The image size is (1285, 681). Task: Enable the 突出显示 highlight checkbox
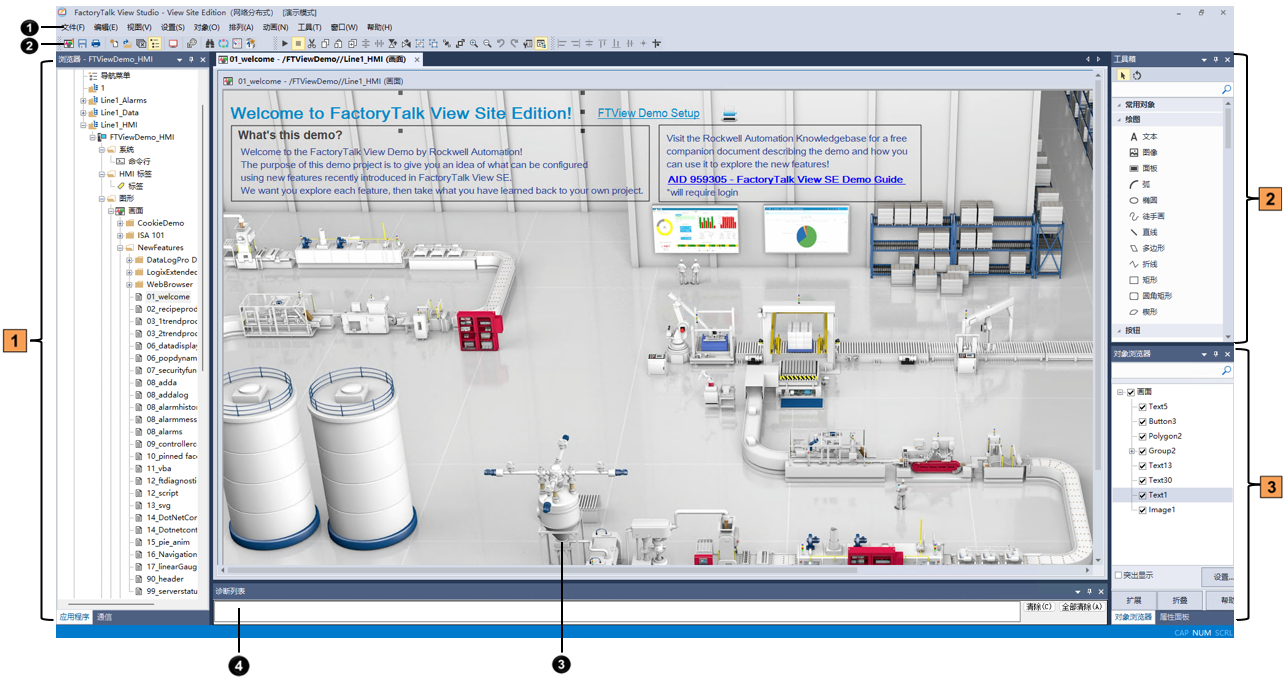coord(1118,575)
